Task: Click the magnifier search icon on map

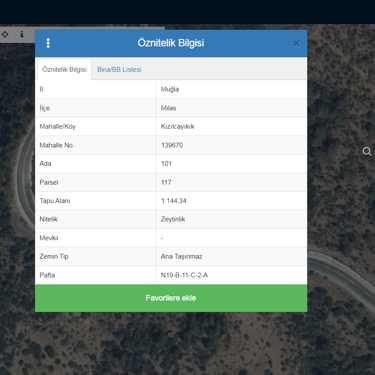Action: click(x=367, y=151)
